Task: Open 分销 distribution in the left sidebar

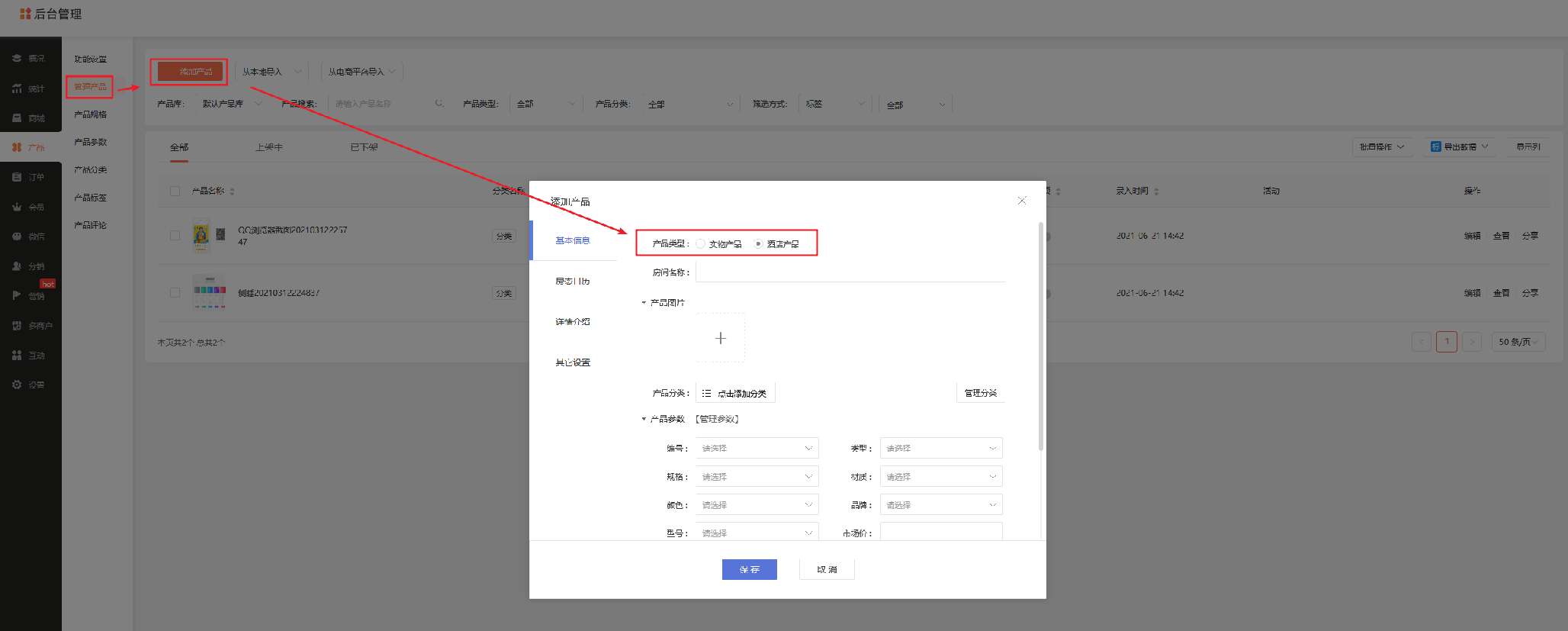Action: (x=29, y=266)
